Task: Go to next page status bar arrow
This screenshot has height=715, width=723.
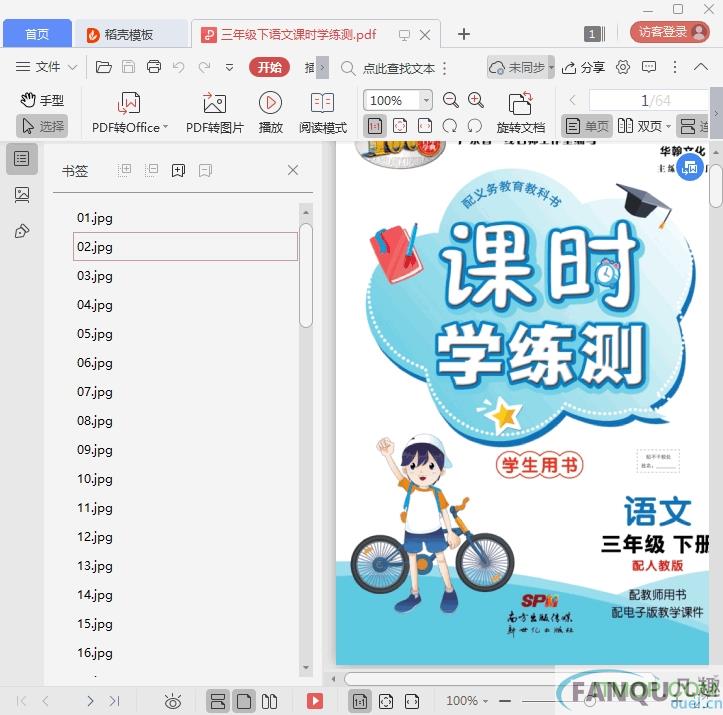Action: pos(90,701)
